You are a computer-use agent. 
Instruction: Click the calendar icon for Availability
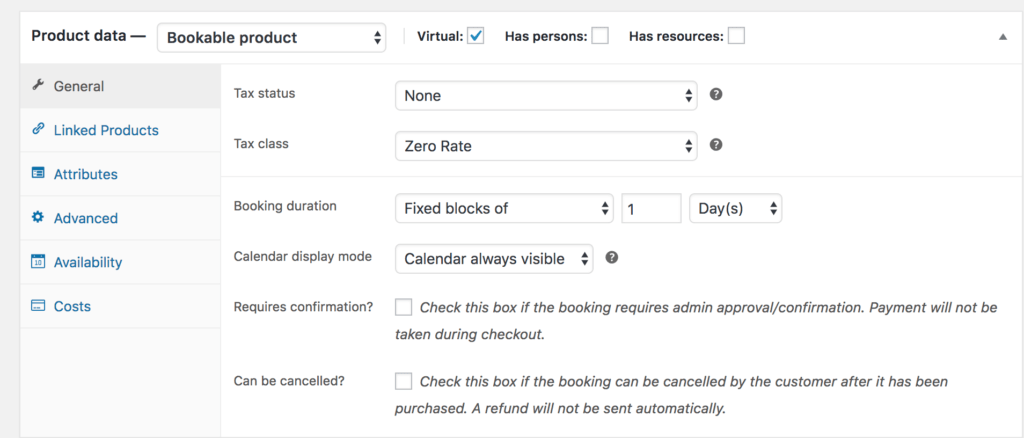38,262
